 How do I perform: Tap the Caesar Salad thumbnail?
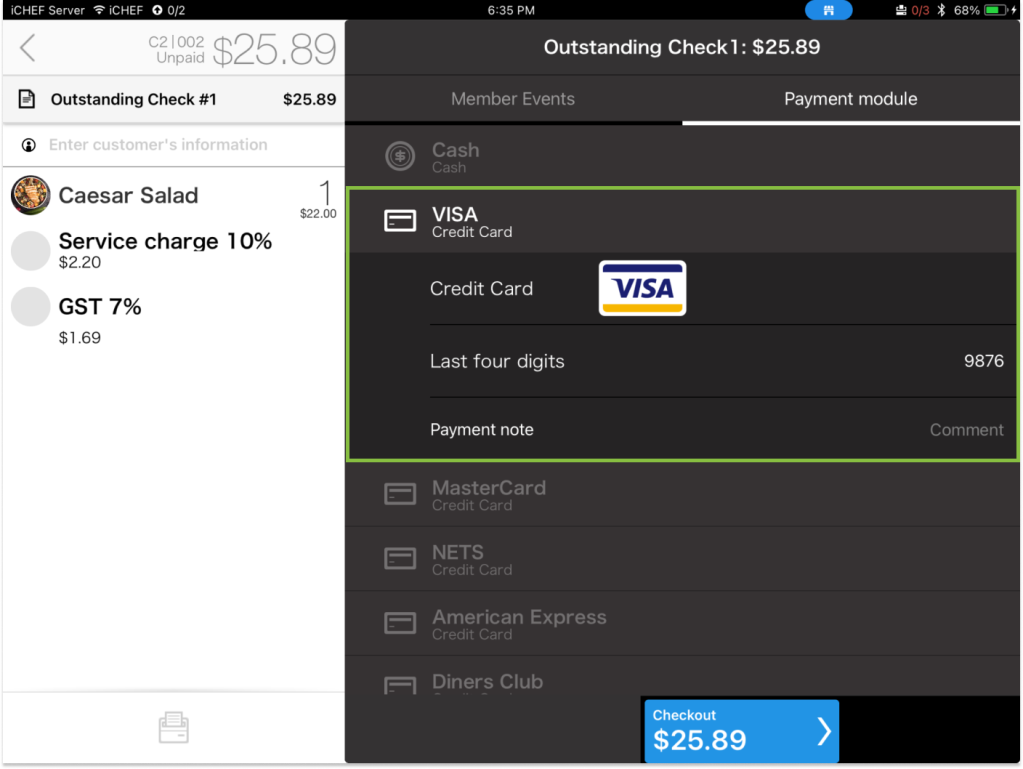pos(31,196)
